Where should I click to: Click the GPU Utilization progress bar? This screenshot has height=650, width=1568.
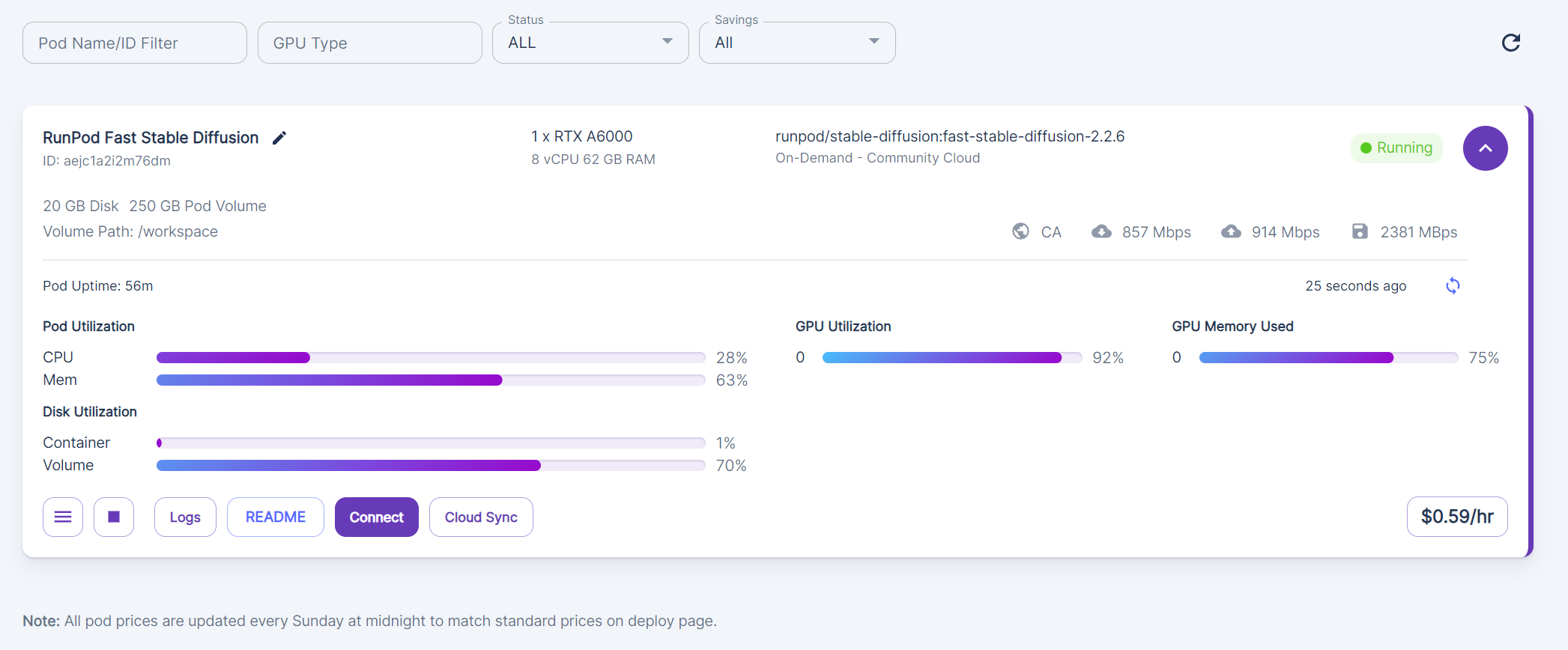tap(951, 358)
